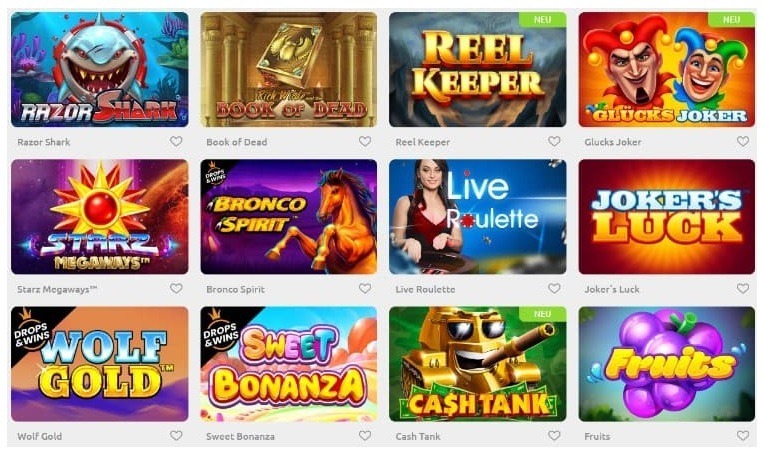Toggle favorite heart for Bronco Spirit
The image size is (762, 455).
tap(365, 289)
